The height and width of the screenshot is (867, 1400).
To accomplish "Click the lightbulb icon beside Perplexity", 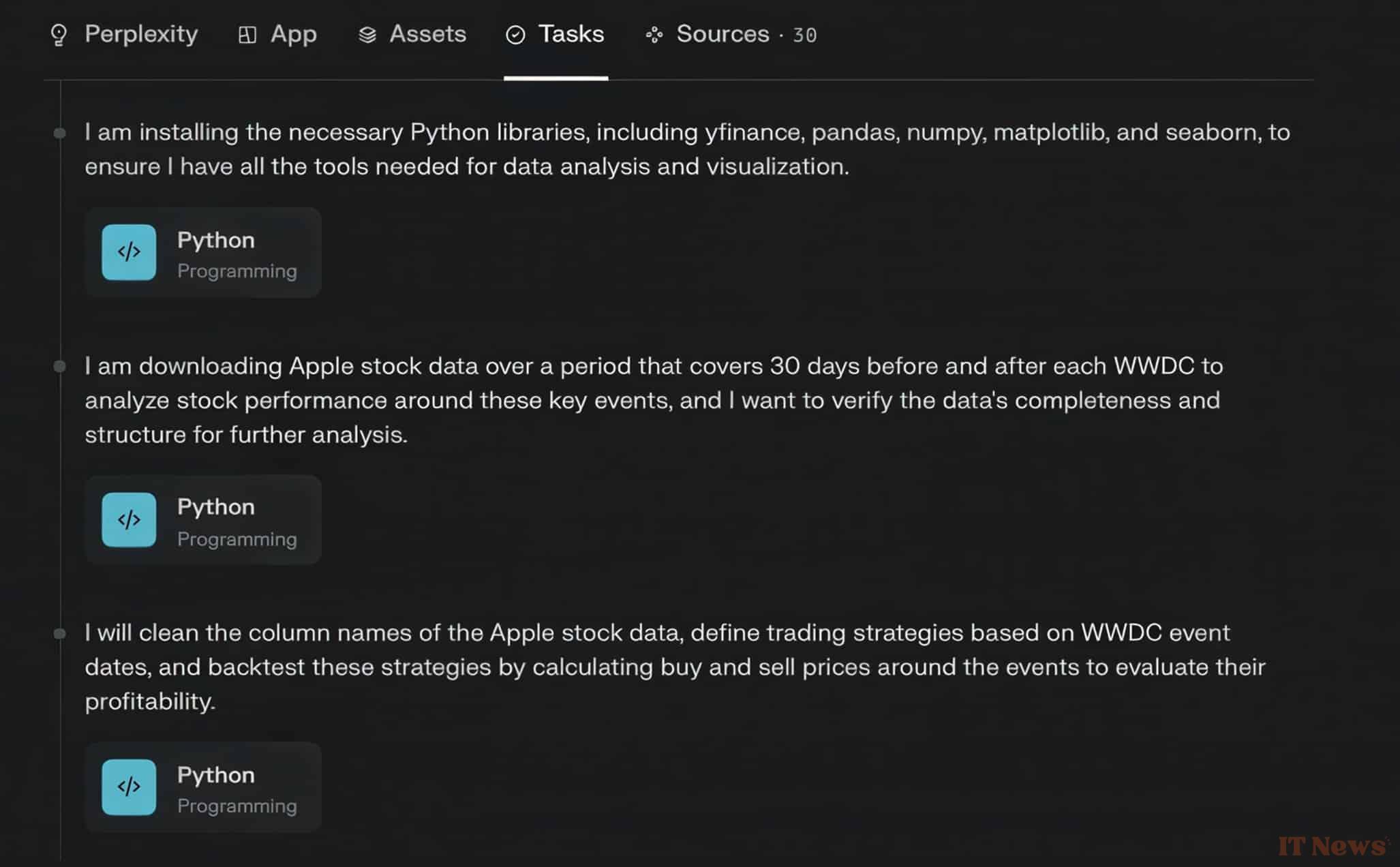I will click(x=59, y=35).
